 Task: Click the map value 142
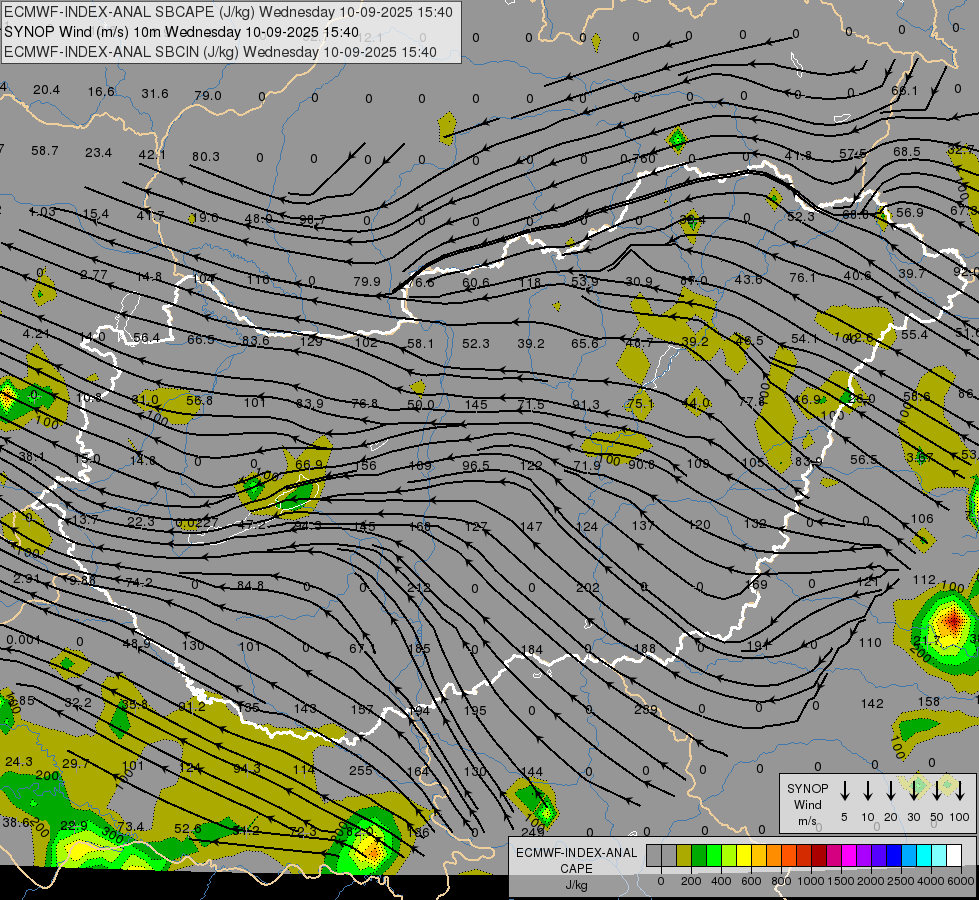(872, 704)
